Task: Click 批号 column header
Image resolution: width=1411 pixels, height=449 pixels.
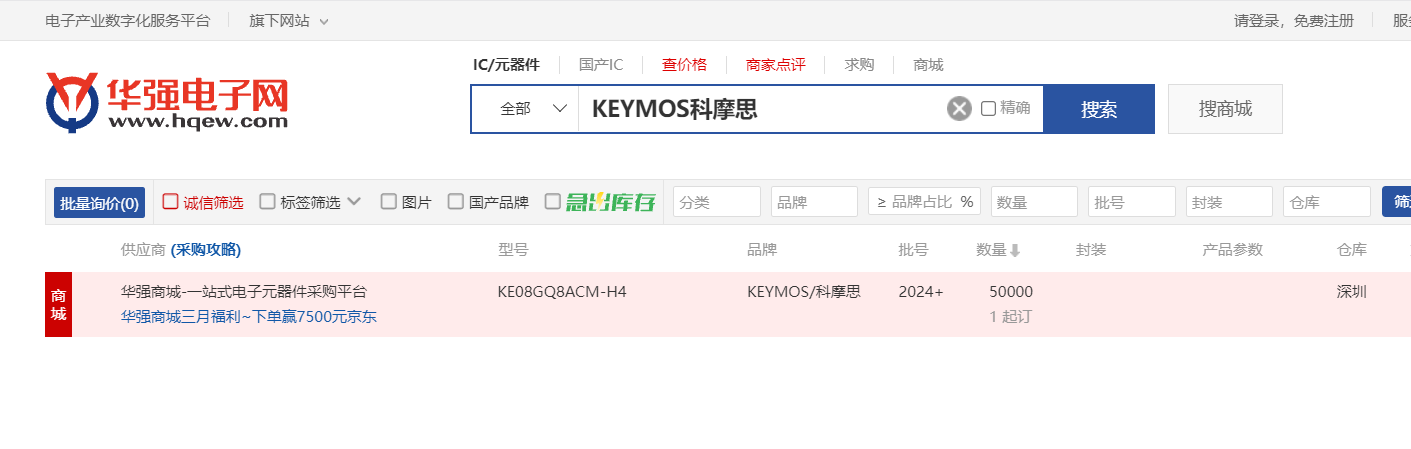Action: coord(913,250)
